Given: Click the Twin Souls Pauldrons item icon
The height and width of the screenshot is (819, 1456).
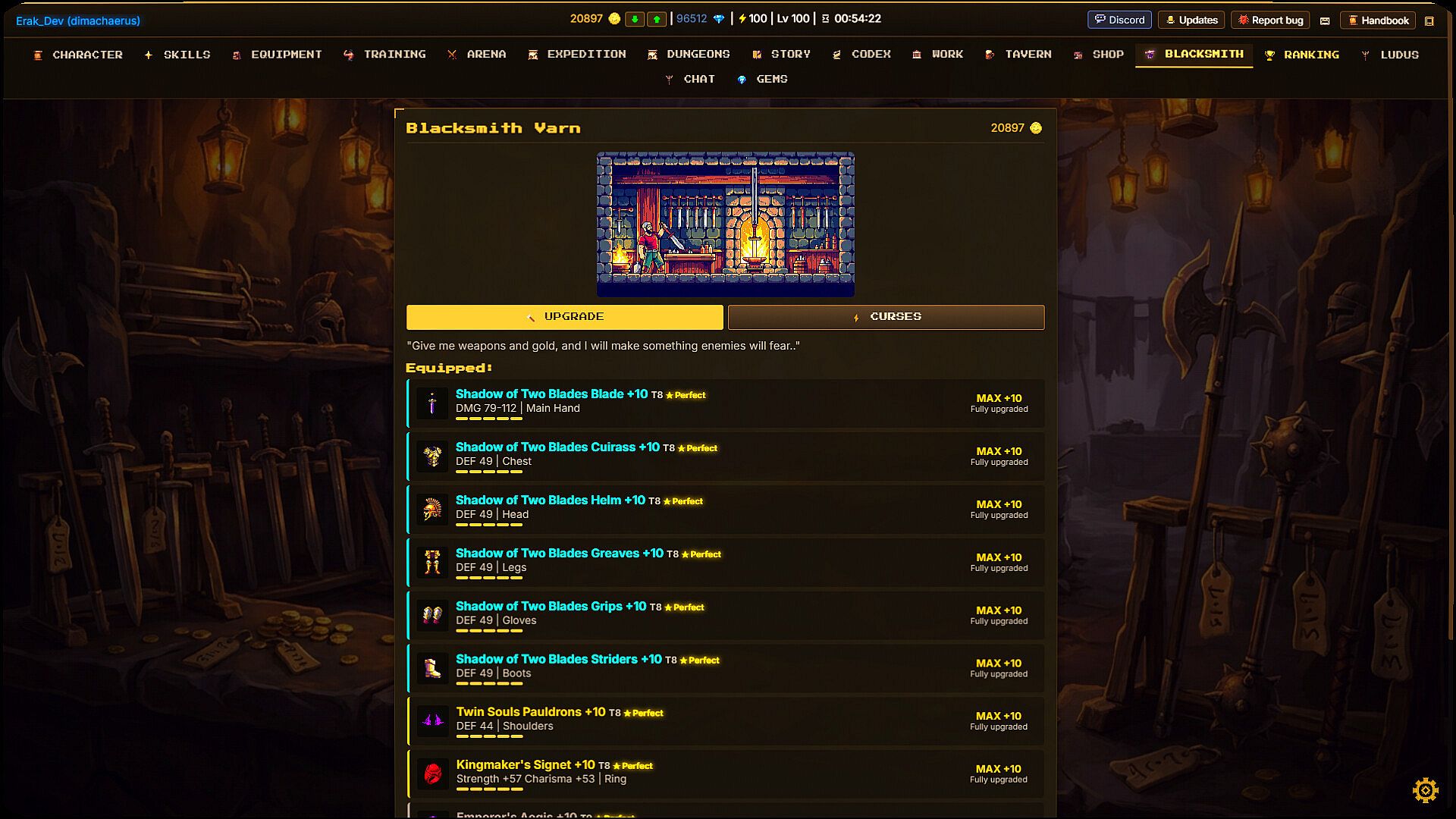Looking at the screenshot, I should coord(432,720).
